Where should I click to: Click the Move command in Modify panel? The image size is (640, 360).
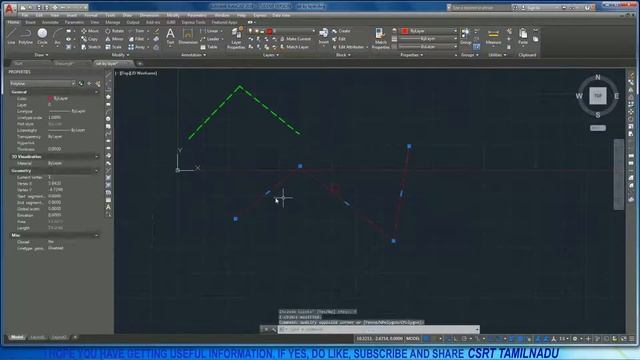(x=90, y=31)
